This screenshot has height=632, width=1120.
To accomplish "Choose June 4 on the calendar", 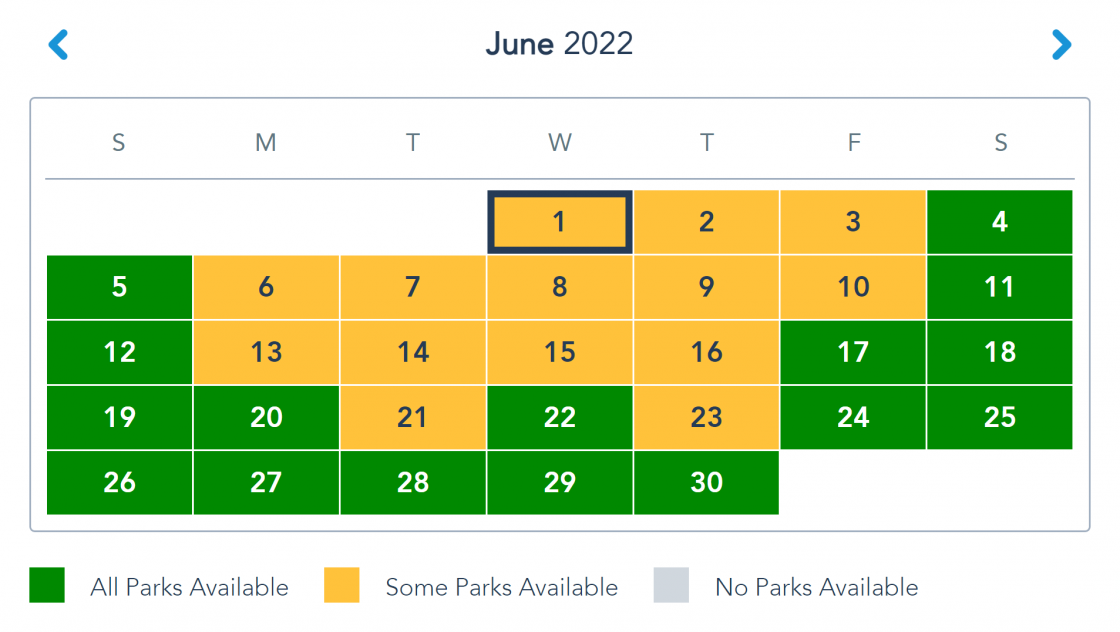I will [x=1000, y=222].
